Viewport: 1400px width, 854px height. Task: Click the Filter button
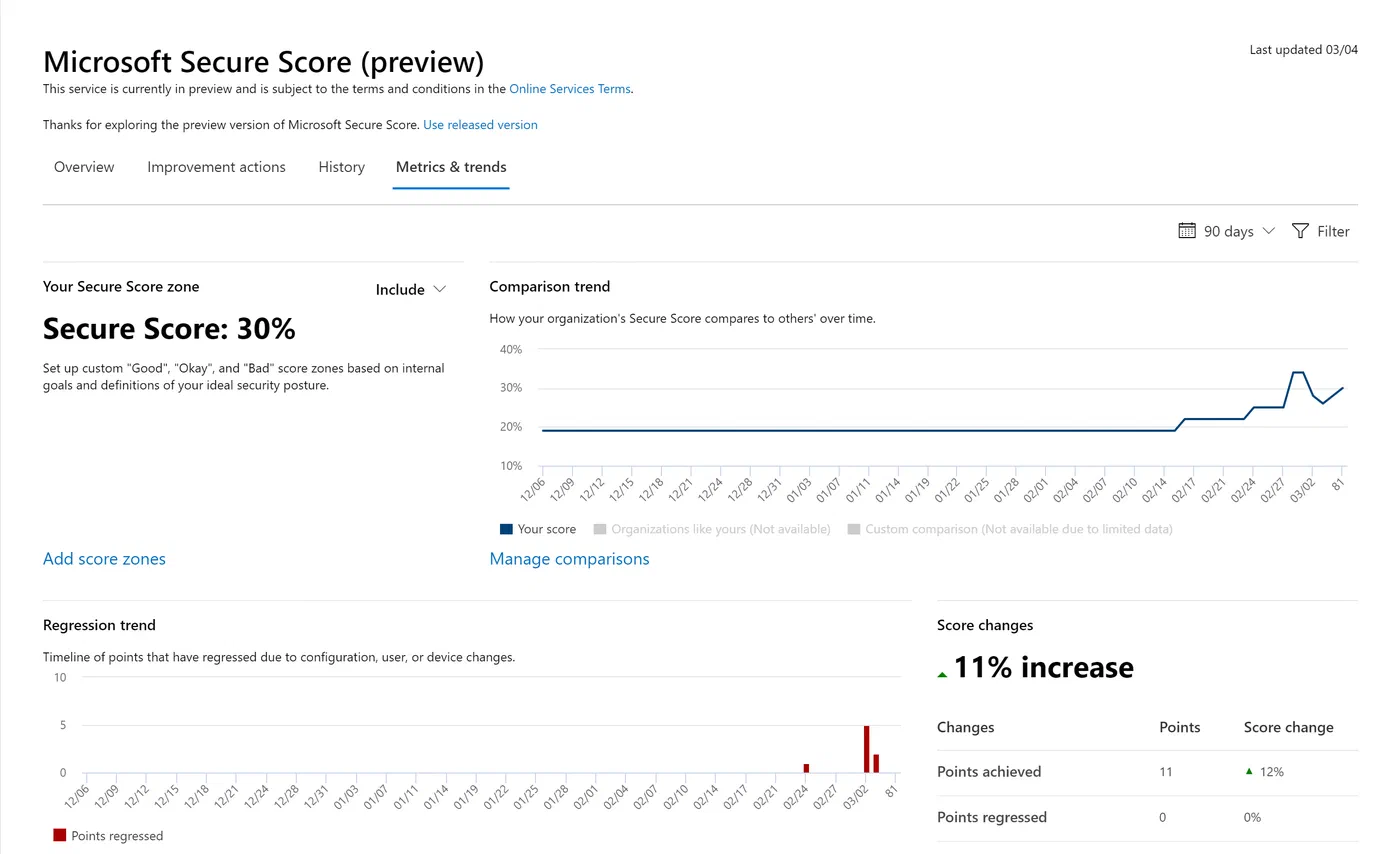click(1321, 231)
